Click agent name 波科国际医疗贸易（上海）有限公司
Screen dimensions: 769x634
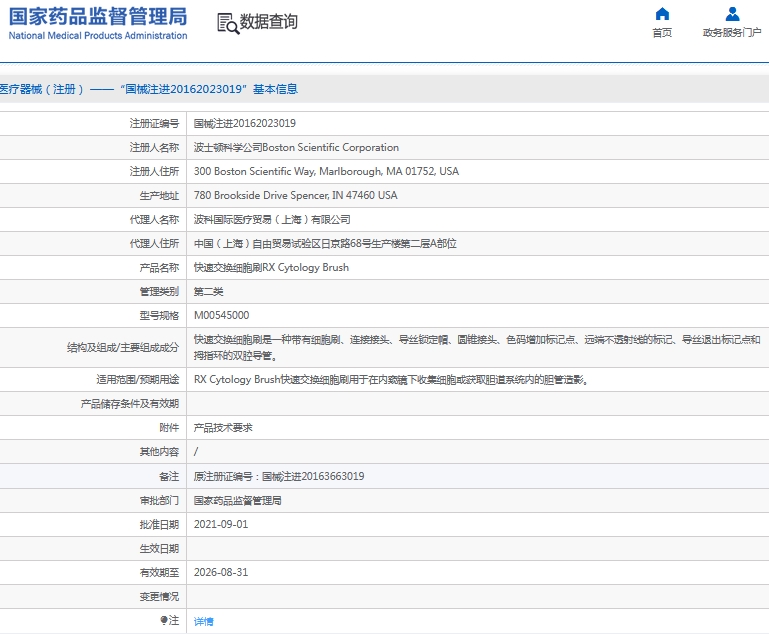pos(272,219)
